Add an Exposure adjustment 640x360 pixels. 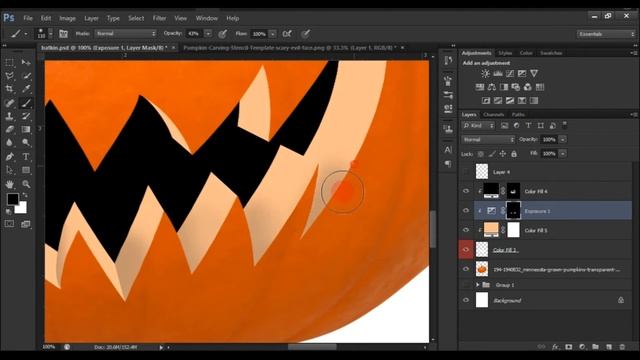click(x=522, y=73)
